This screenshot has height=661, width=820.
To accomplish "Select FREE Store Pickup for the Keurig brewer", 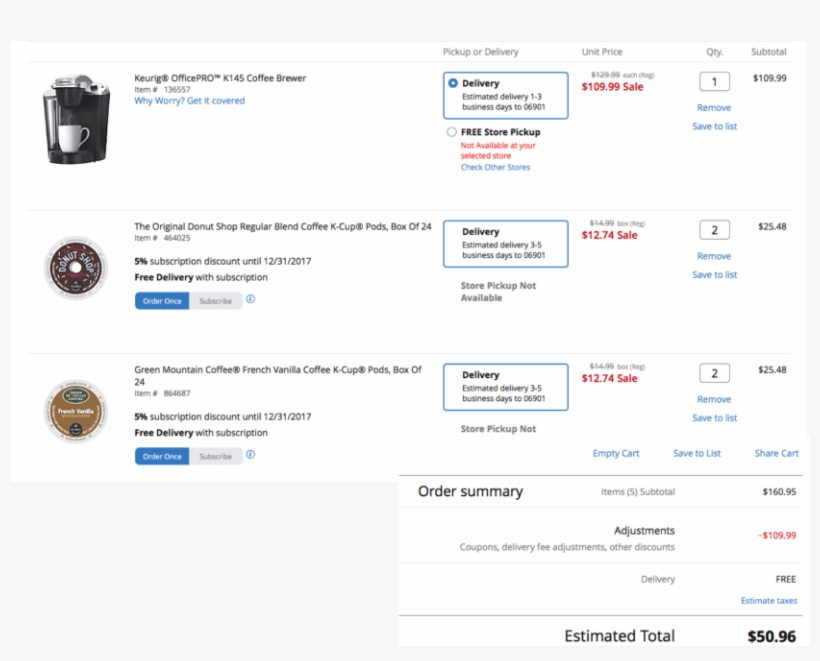I will point(450,131).
